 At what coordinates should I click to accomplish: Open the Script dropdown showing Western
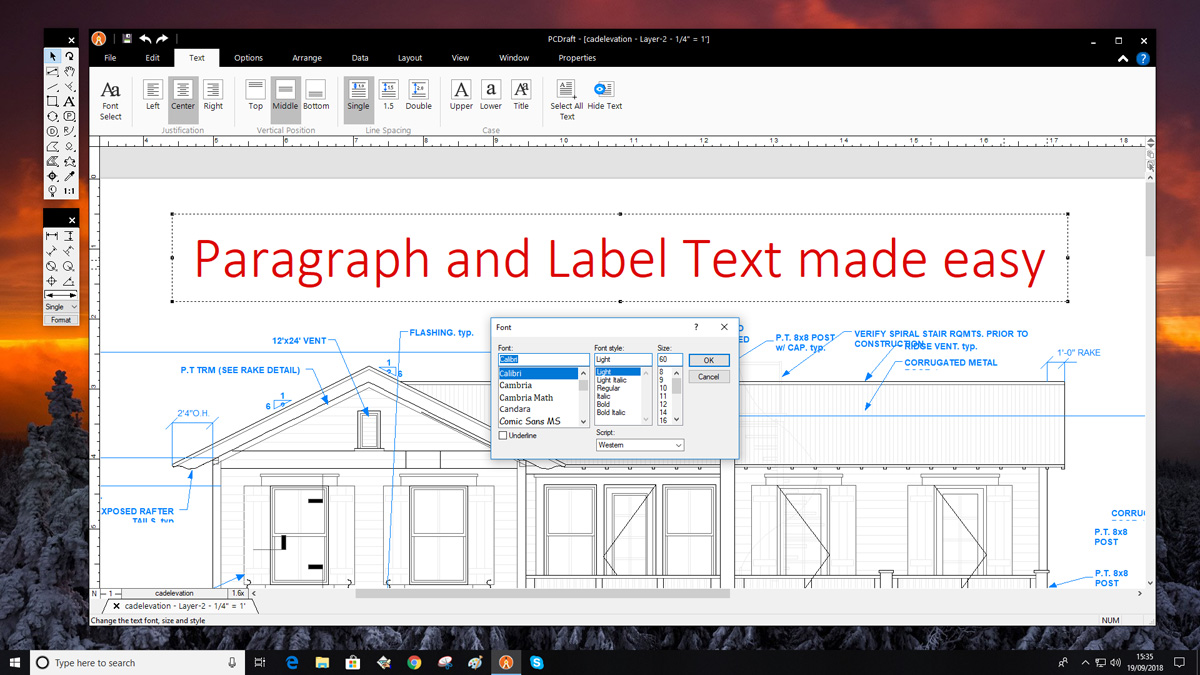[639, 445]
